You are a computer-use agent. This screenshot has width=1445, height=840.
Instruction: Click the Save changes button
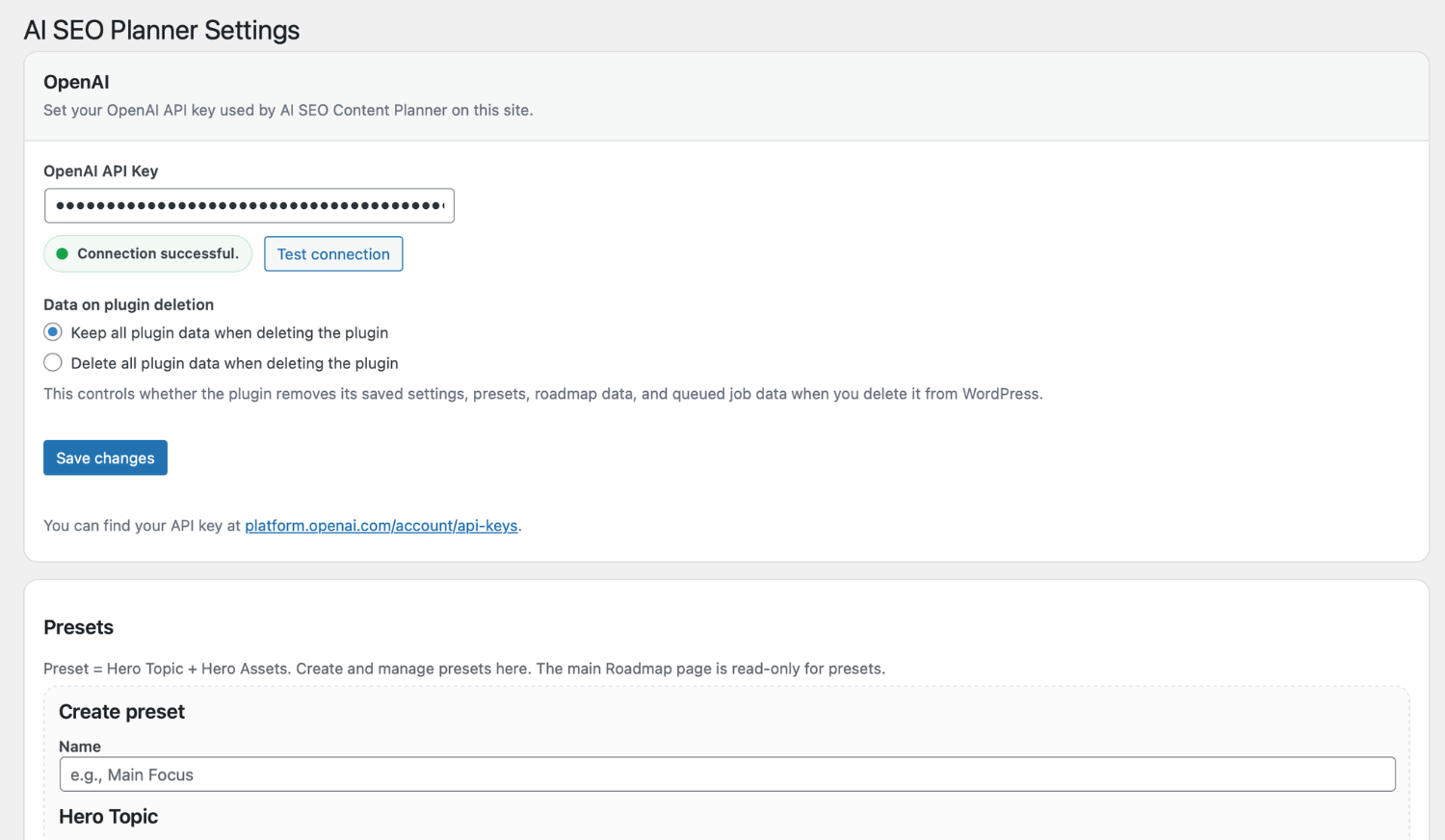pos(105,458)
